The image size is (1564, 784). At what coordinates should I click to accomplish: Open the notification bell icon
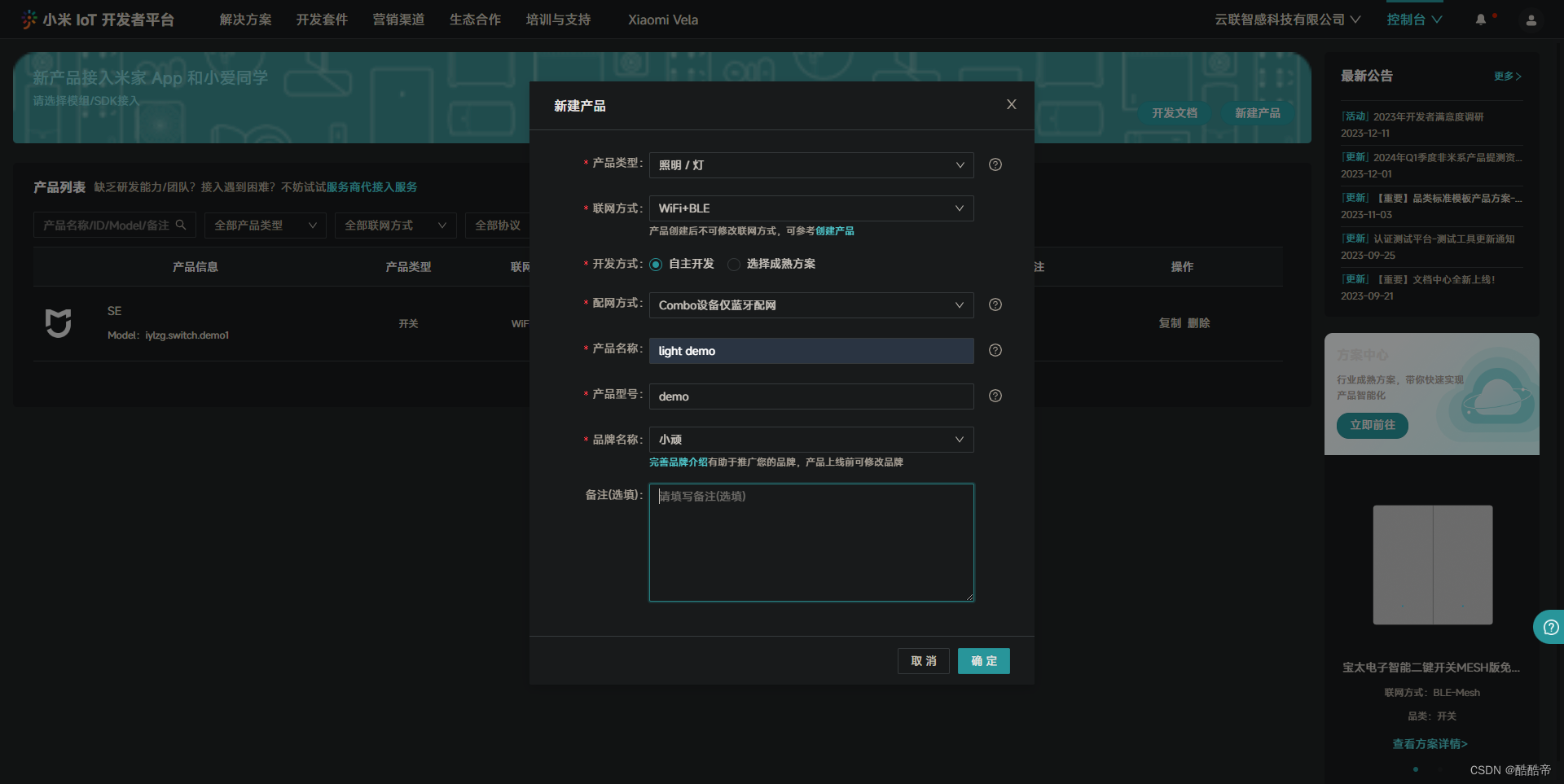click(x=1481, y=20)
